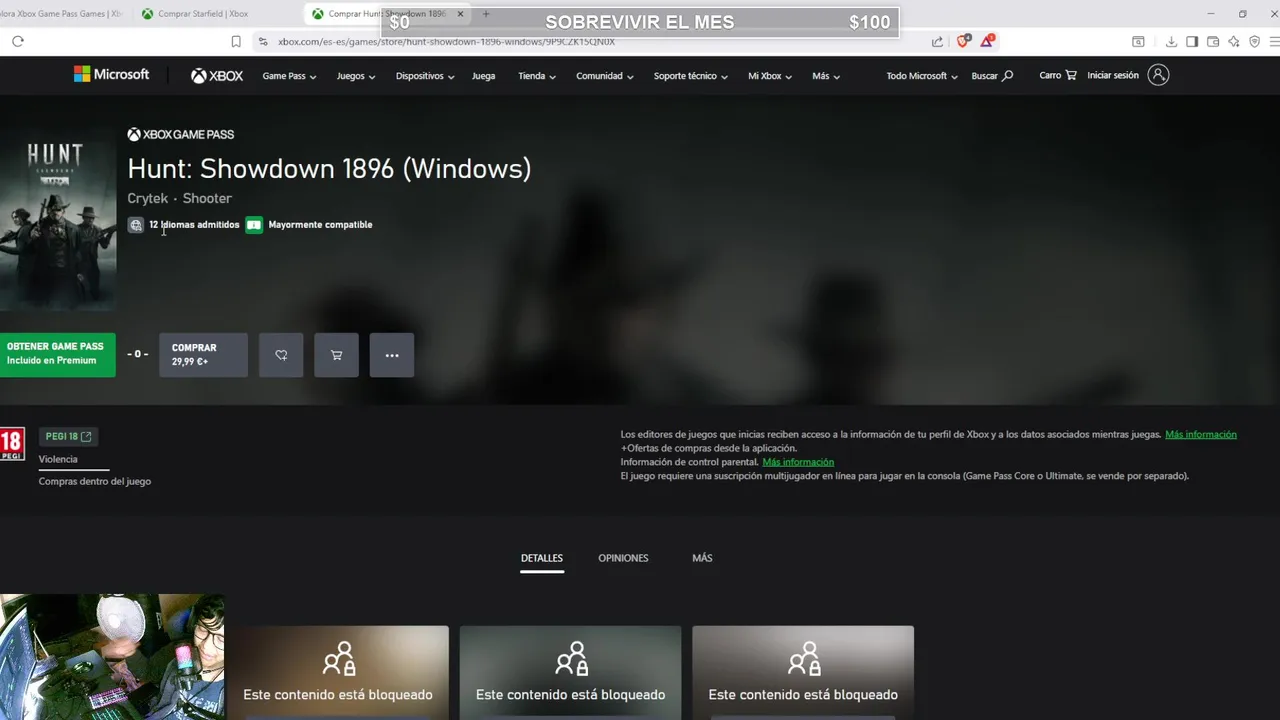This screenshot has width=1280, height=720.
Task: Click the Comprar 29,99 € button
Action: [203, 355]
